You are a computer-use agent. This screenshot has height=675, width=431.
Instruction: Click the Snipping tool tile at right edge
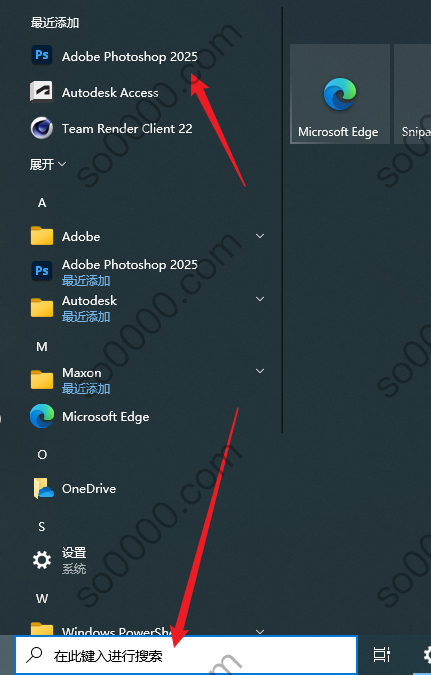tap(412, 94)
